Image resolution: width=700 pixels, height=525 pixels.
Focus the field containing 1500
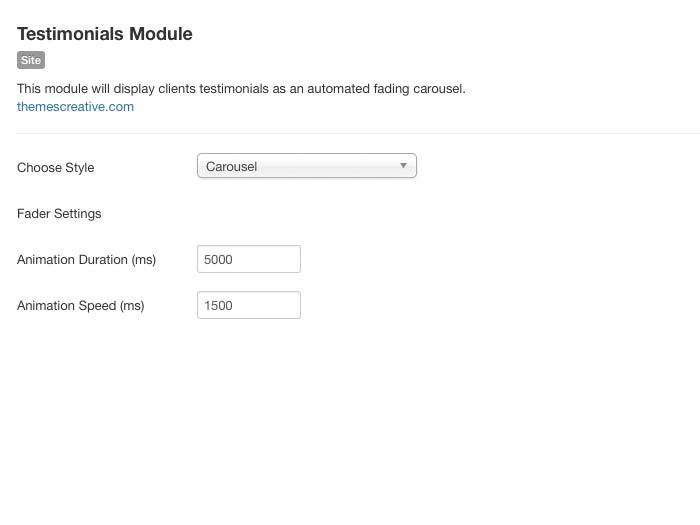[249, 305]
